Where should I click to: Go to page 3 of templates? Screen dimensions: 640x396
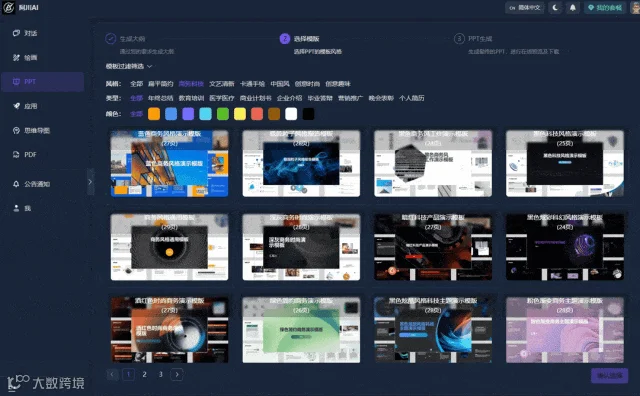161,374
